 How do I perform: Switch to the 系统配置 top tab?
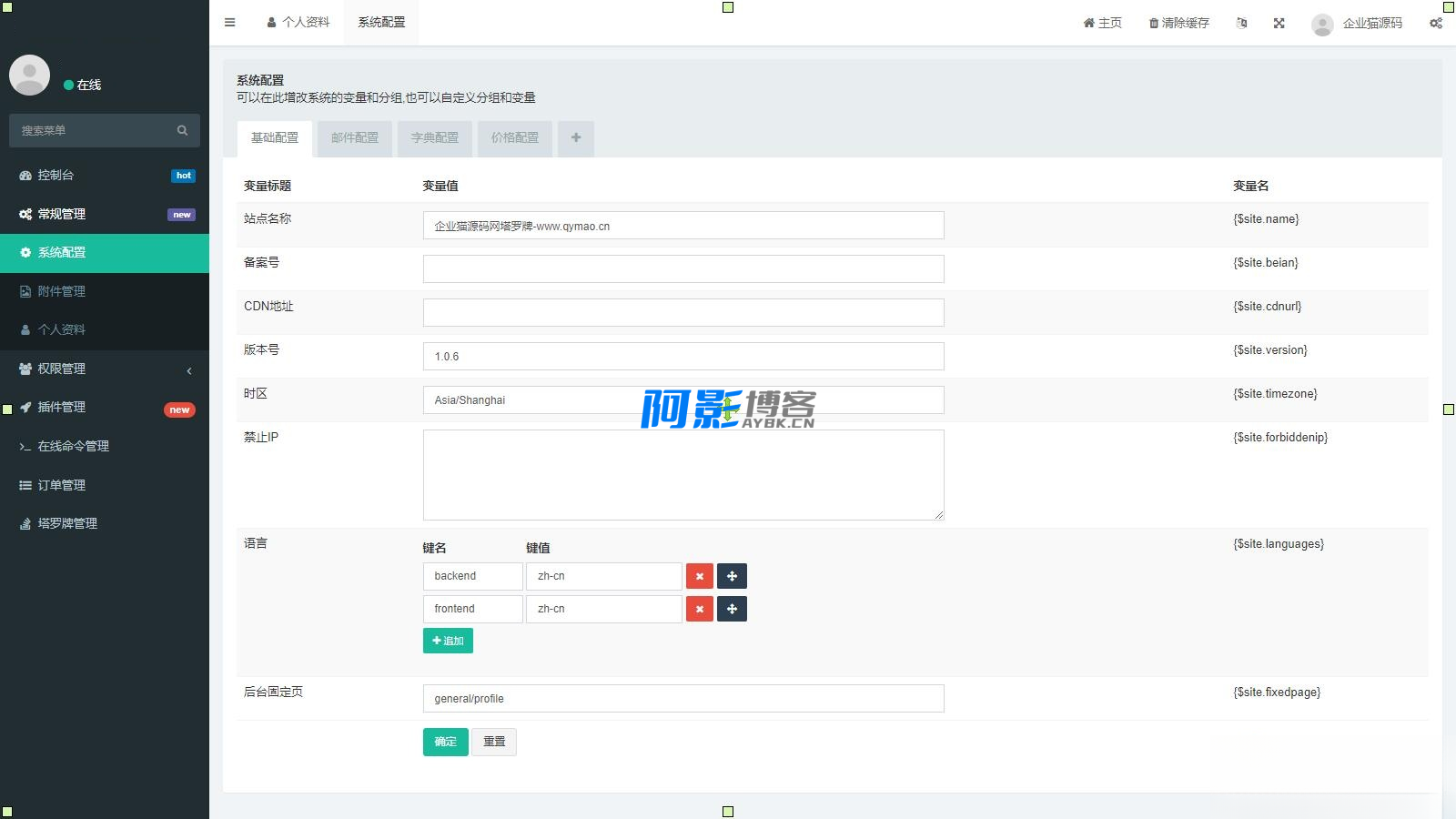point(381,23)
